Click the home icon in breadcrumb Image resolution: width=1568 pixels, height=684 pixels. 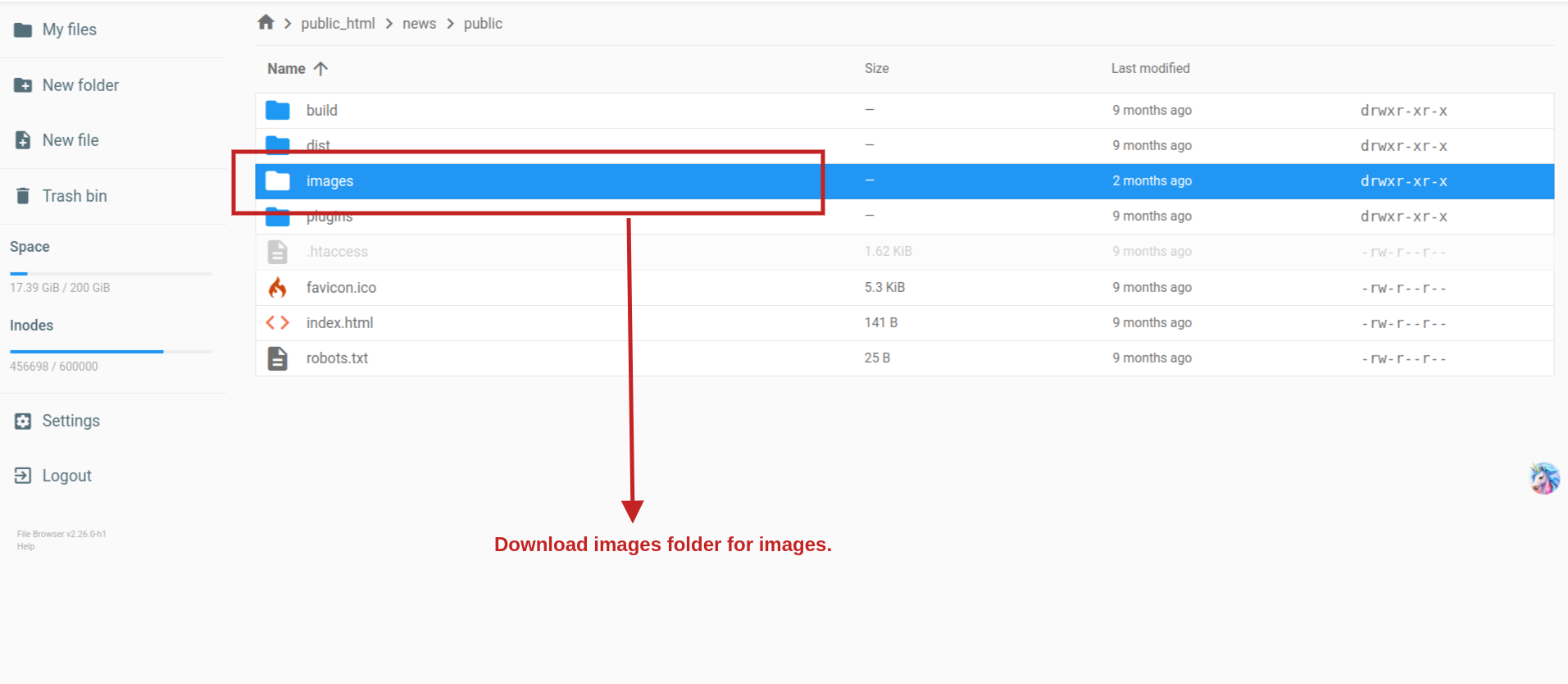coord(266,23)
